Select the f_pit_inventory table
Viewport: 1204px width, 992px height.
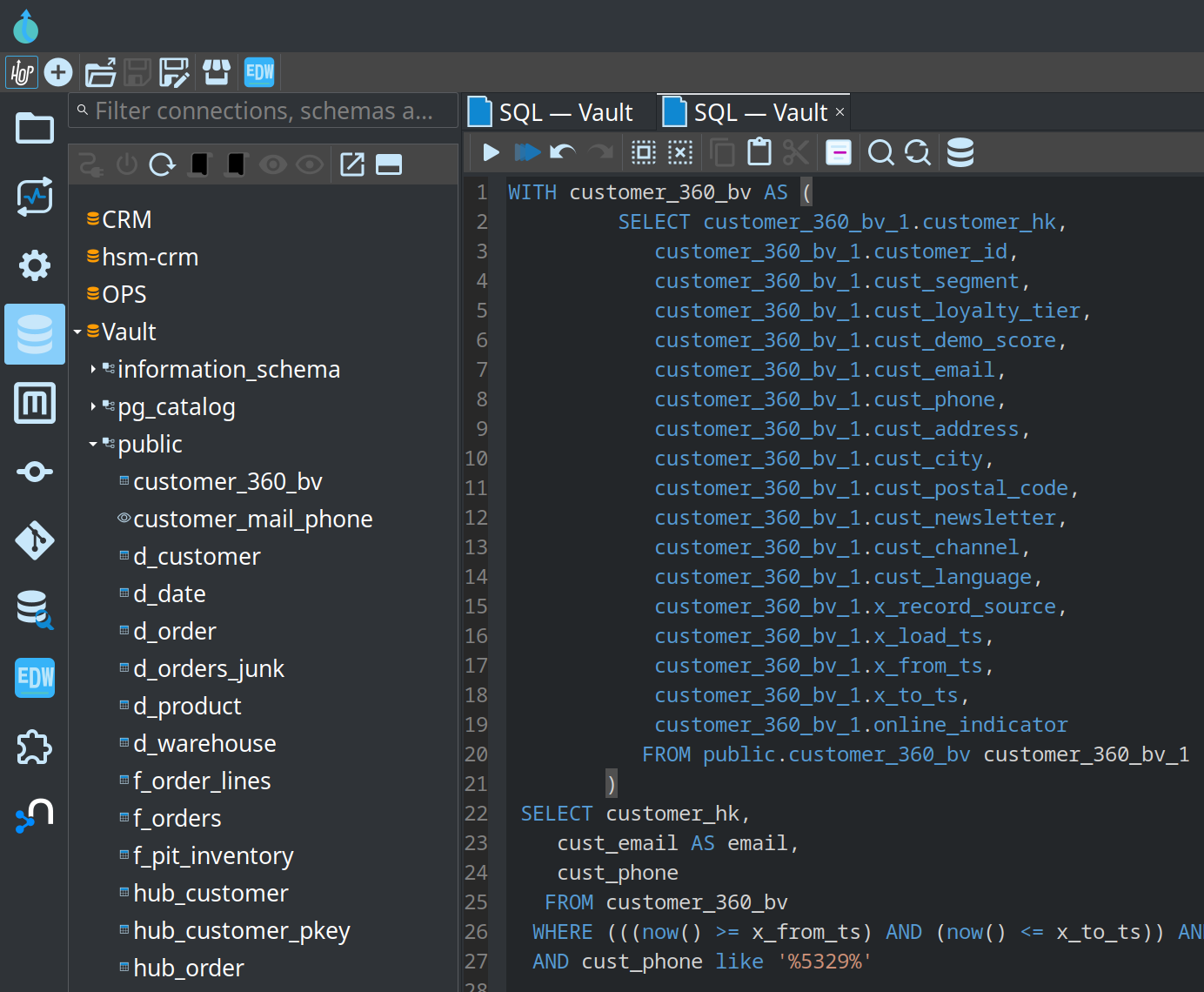pos(213,855)
